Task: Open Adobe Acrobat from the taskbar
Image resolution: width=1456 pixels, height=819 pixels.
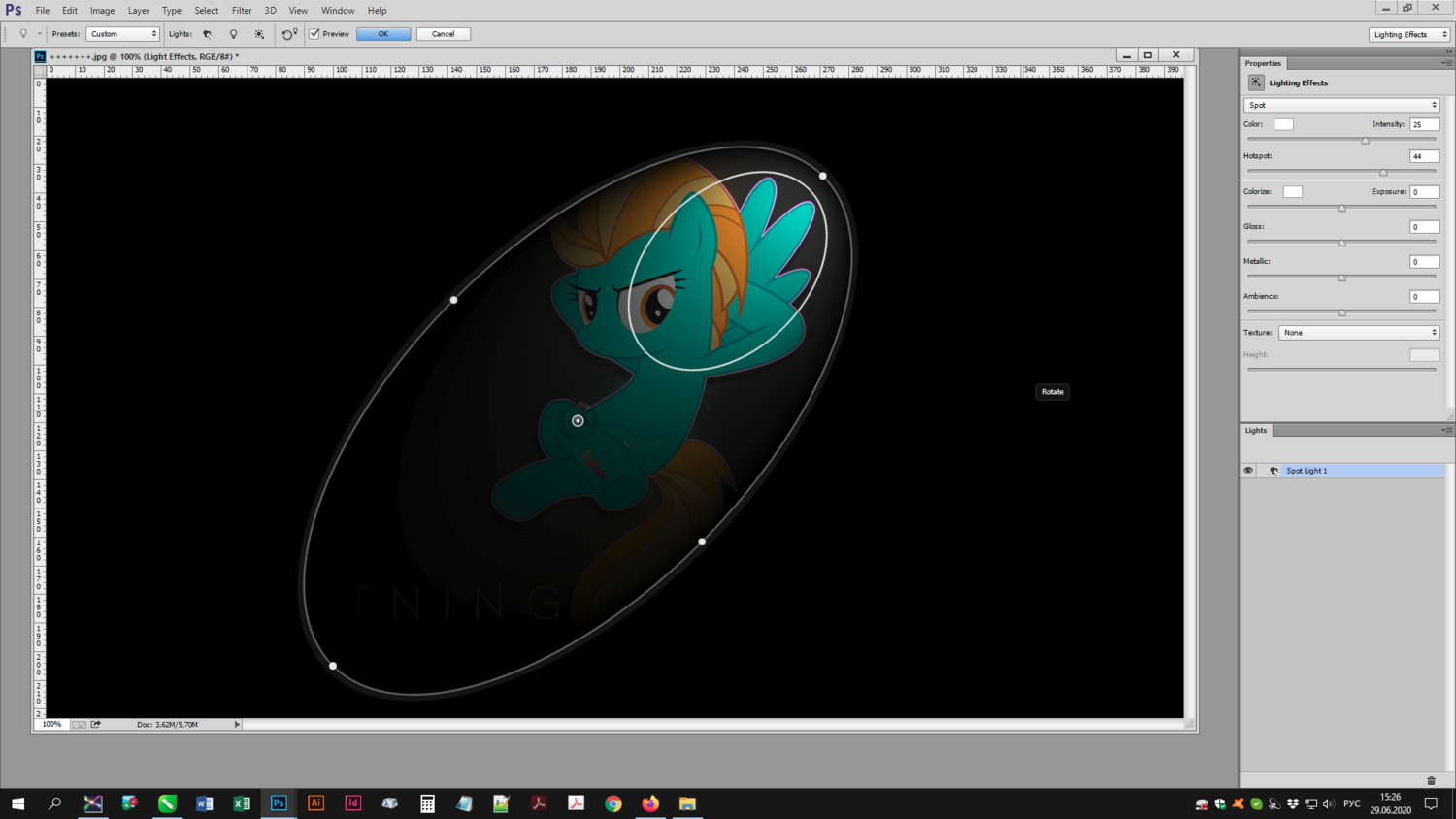Action: (x=539, y=803)
